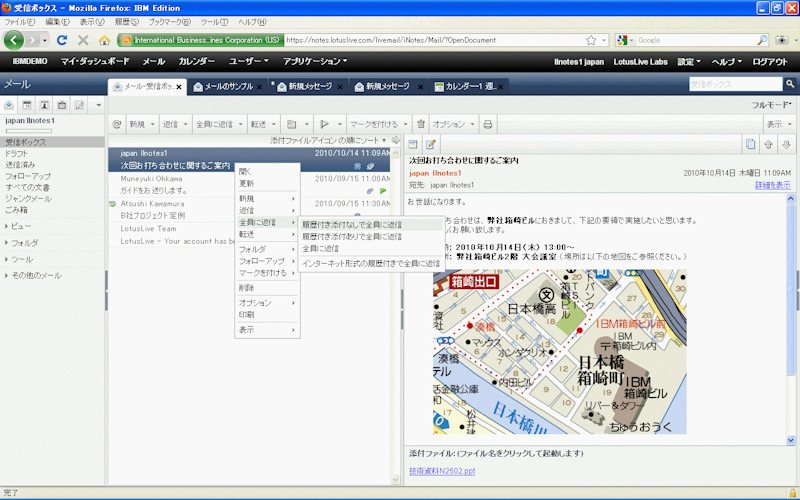The width and height of the screenshot is (800, 500).
Task: Open the 転送 toolbar dropdown arrow
Action: coord(274,124)
